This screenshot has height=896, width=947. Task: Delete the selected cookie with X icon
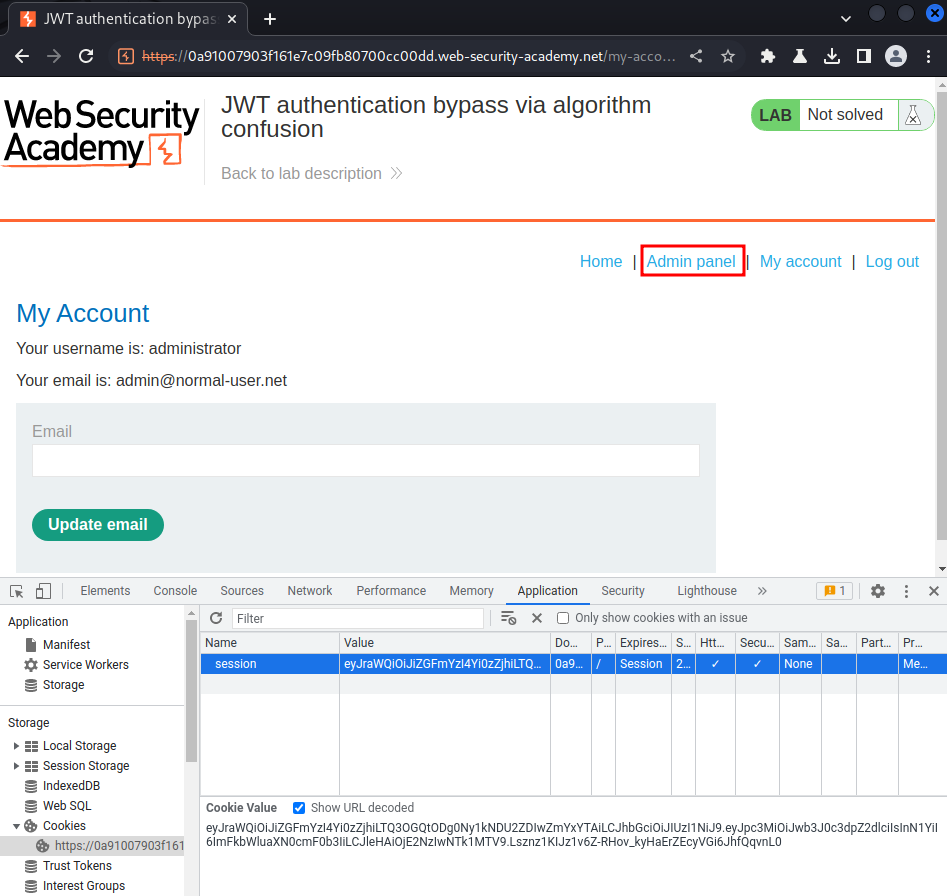pyautogui.click(x=537, y=618)
